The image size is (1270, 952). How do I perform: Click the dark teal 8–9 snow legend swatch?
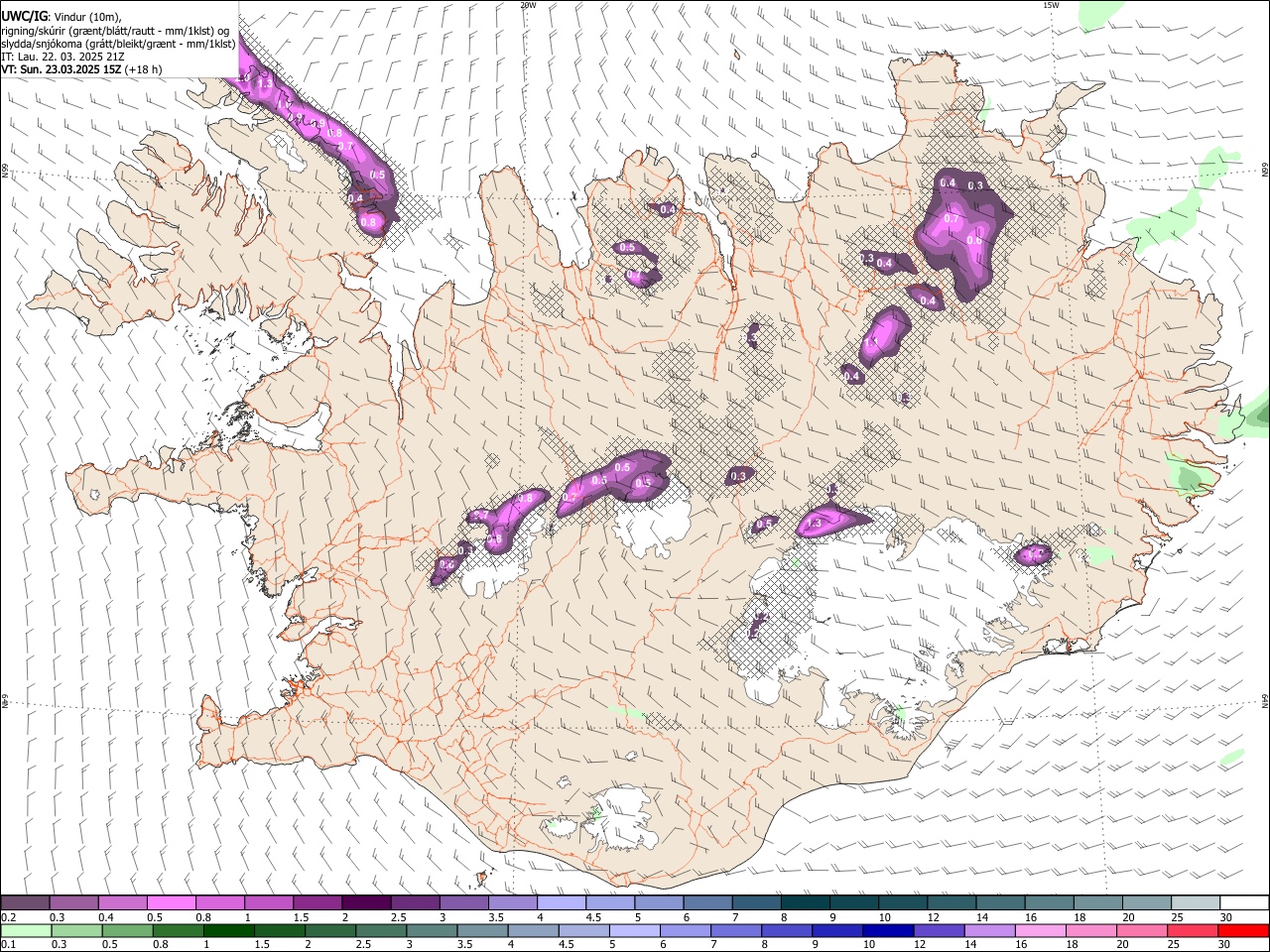(x=805, y=902)
